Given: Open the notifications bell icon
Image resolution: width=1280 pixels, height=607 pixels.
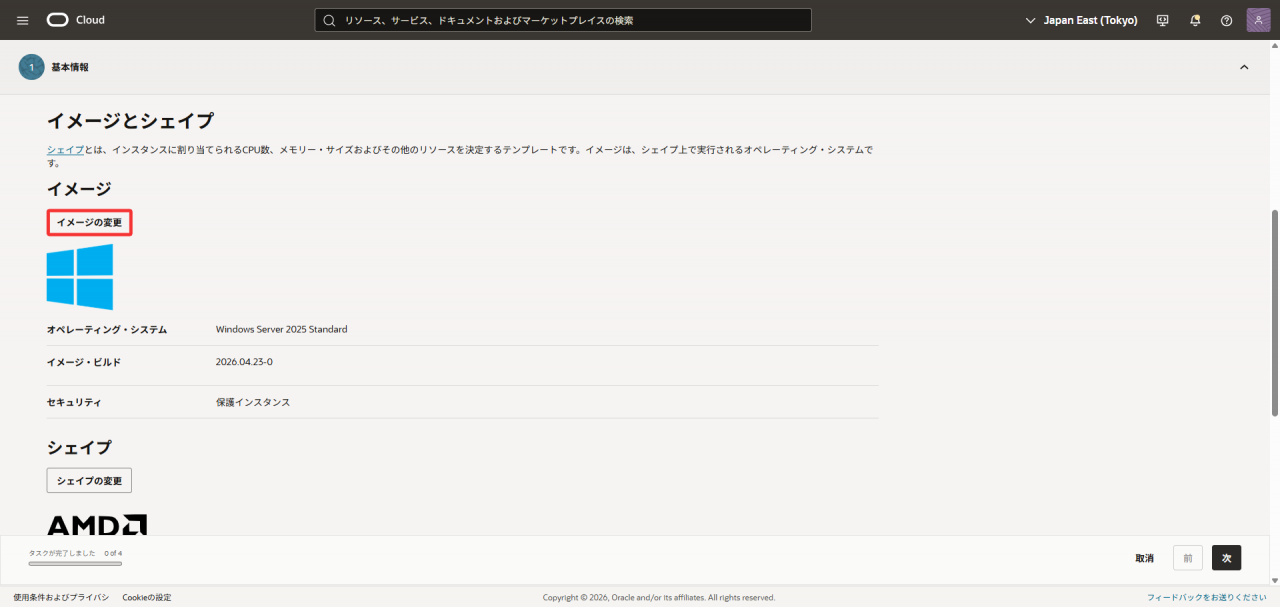Looking at the screenshot, I should click(1195, 20).
